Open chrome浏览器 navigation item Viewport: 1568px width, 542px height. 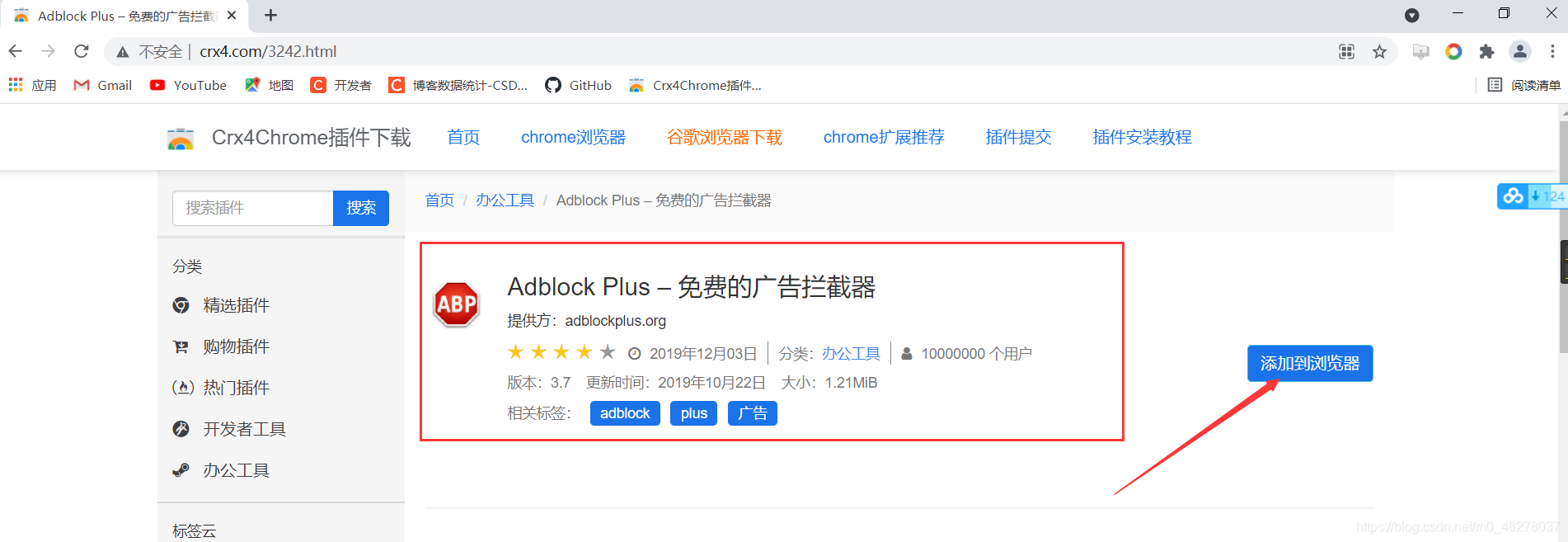(x=573, y=137)
